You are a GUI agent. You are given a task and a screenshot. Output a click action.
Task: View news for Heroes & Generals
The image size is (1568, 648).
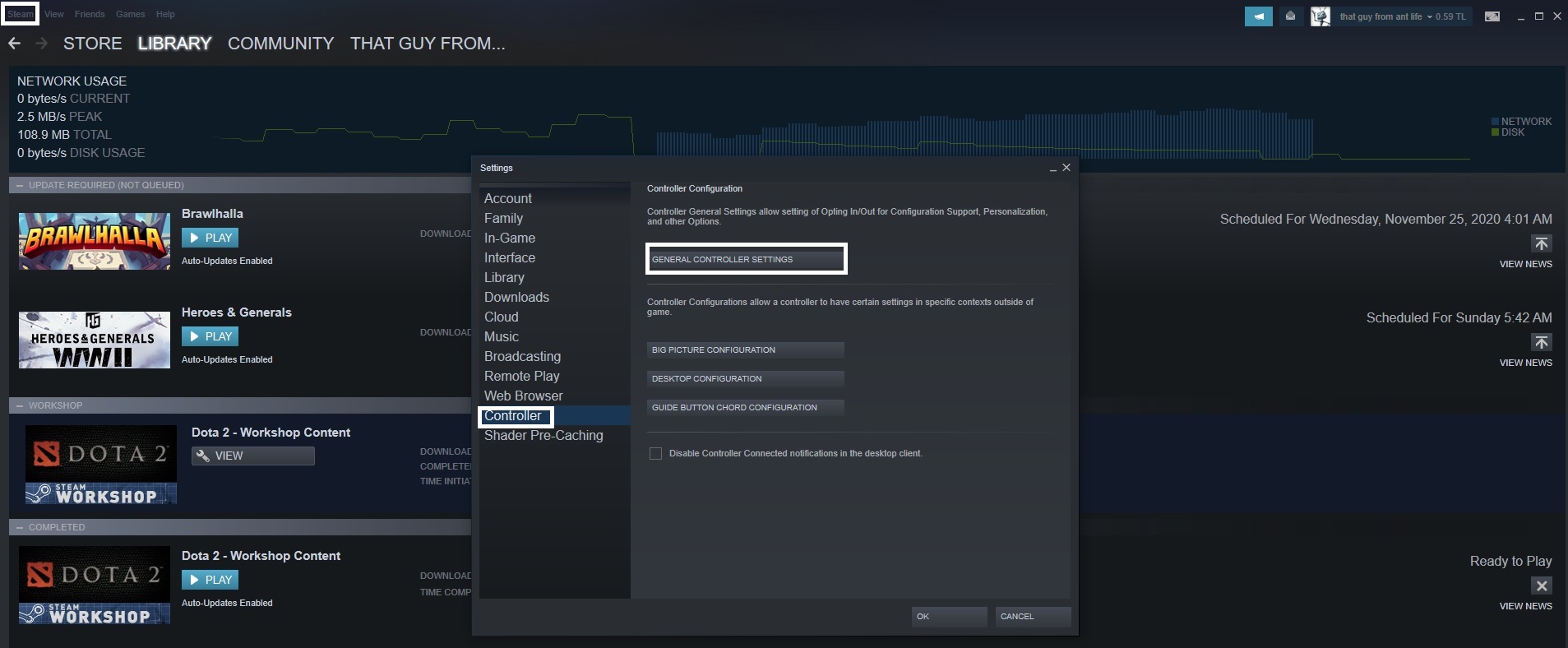1525,363
